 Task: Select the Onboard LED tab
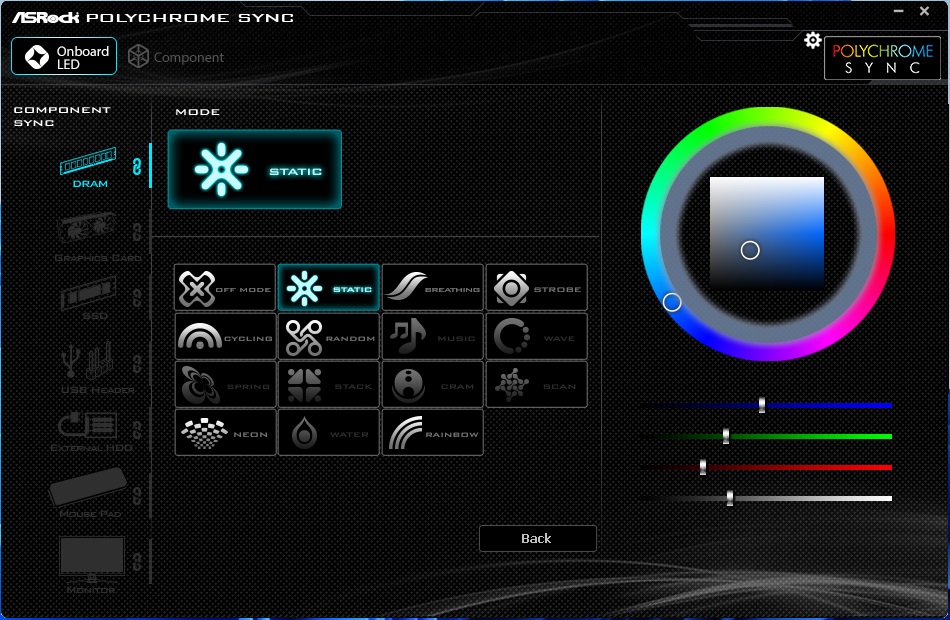[63, 56]
